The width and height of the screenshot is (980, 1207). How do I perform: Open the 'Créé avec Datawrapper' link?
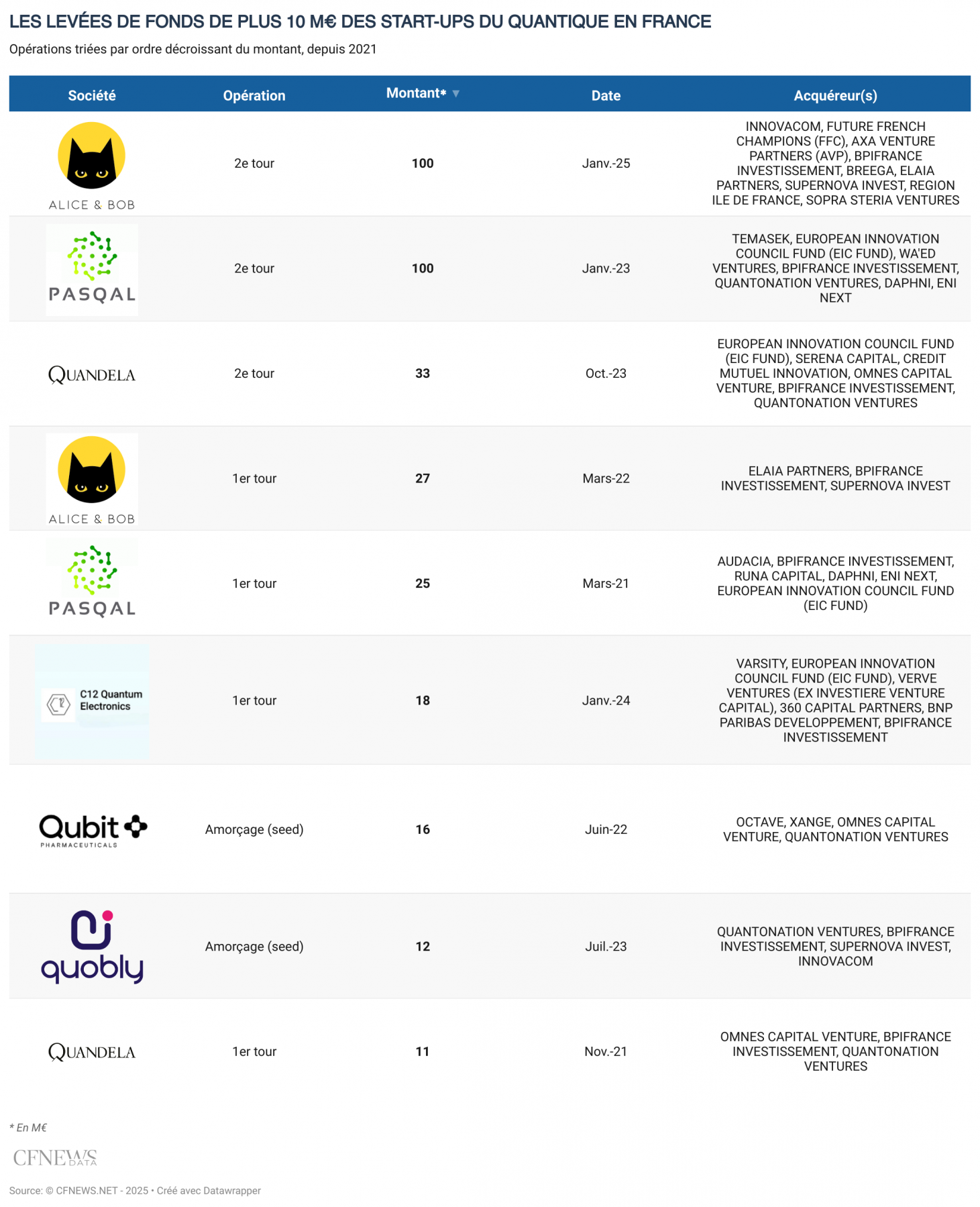point(209,1190)
